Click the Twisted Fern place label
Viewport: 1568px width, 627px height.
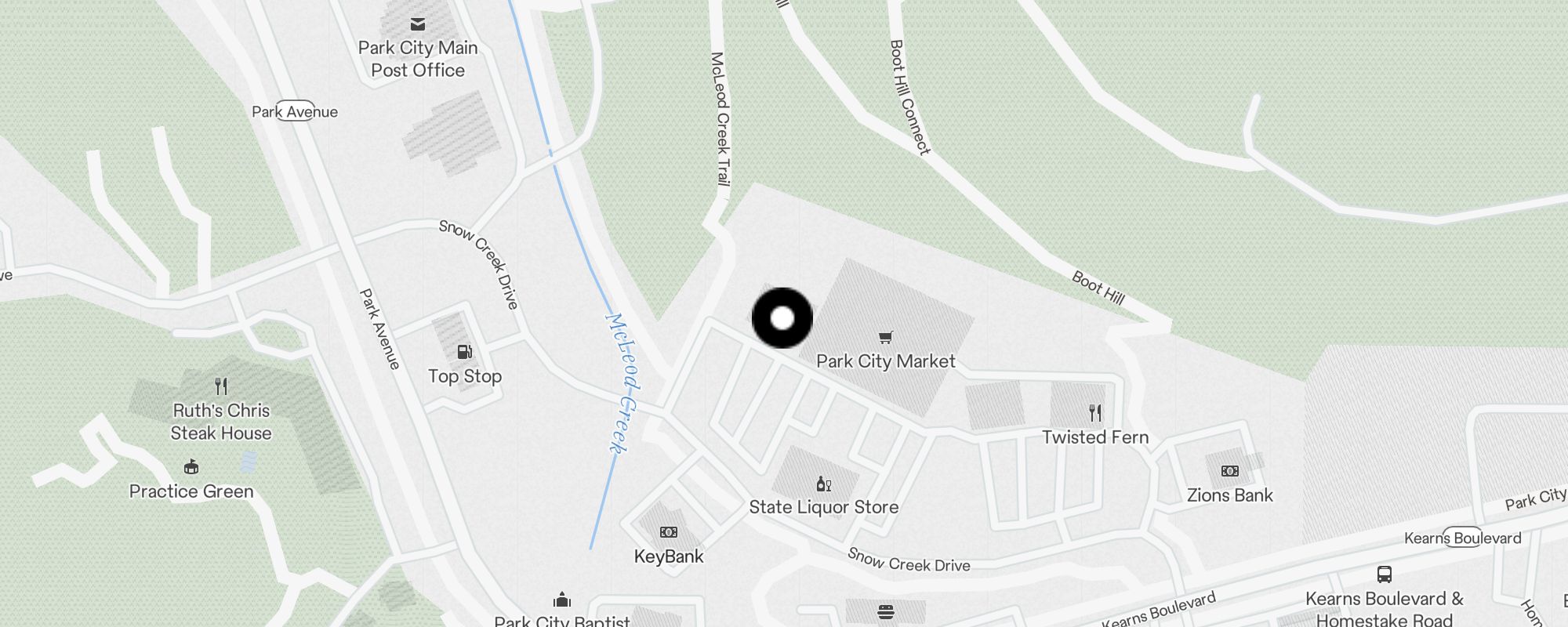pos(1095,437)
